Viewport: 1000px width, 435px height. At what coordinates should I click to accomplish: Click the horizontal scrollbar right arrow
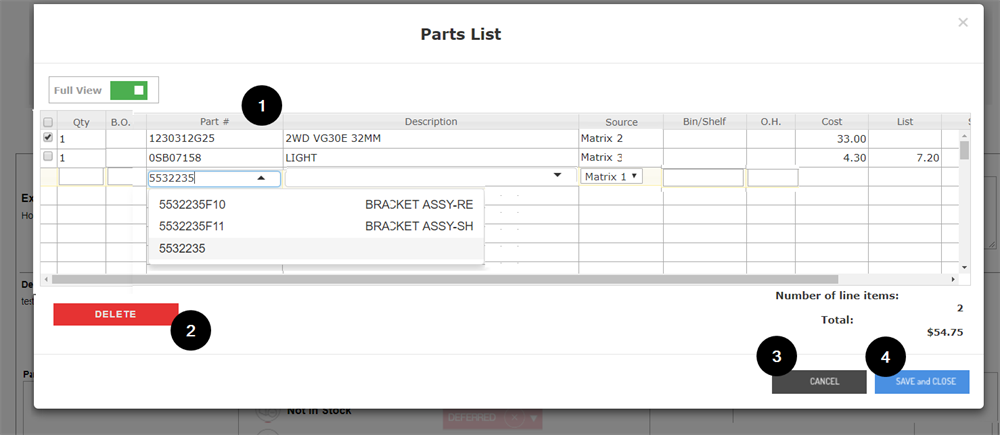click(953, 279)
